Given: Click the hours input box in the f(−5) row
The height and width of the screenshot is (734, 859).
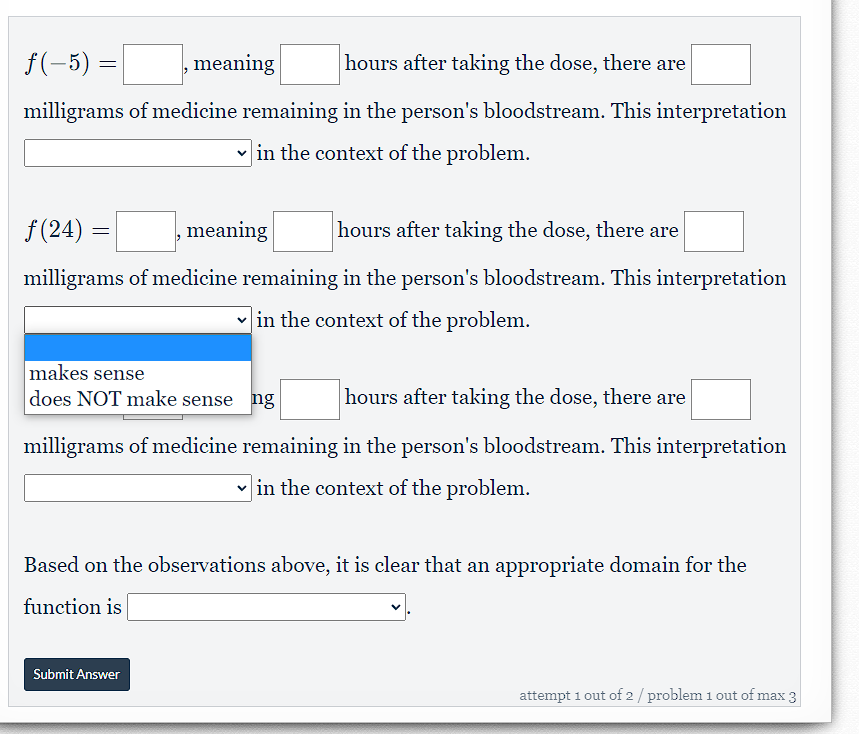Looking at the screenshot, I should [310, 65].
